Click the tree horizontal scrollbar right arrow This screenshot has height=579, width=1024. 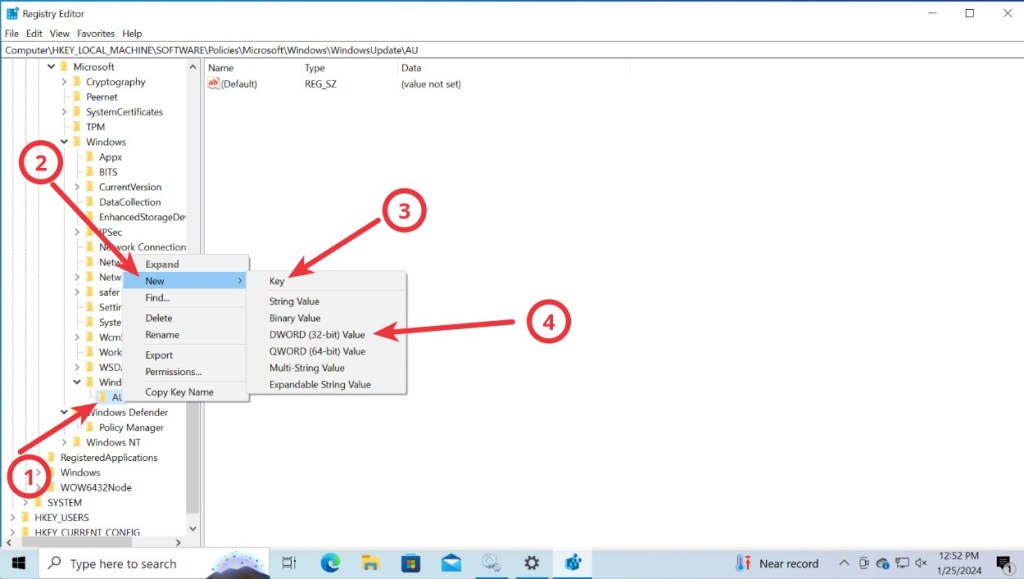point(178,542)
